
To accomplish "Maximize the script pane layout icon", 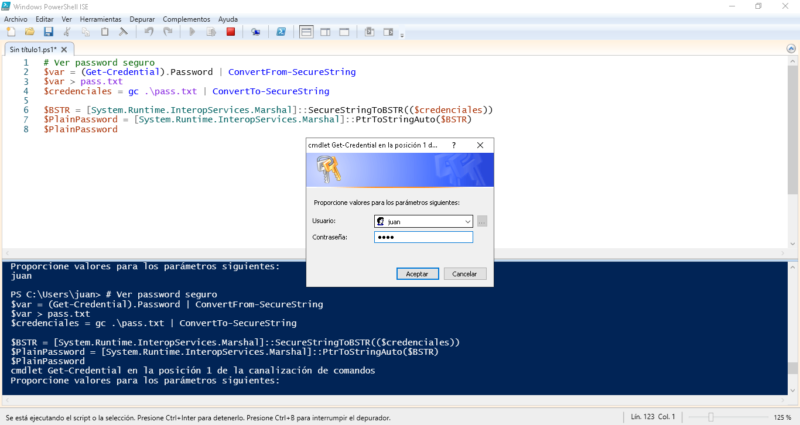I will point(344,32).
